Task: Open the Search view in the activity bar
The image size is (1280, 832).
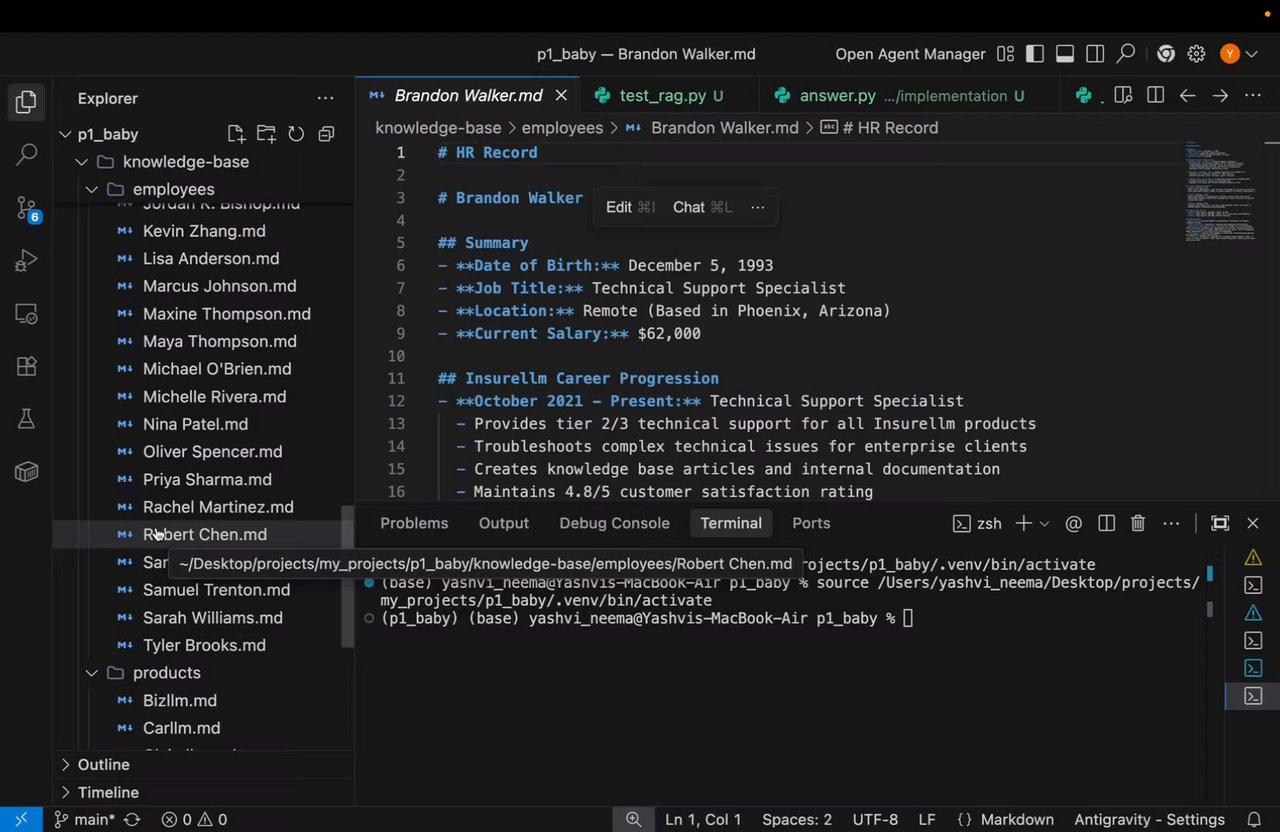Action: (27, 155)
